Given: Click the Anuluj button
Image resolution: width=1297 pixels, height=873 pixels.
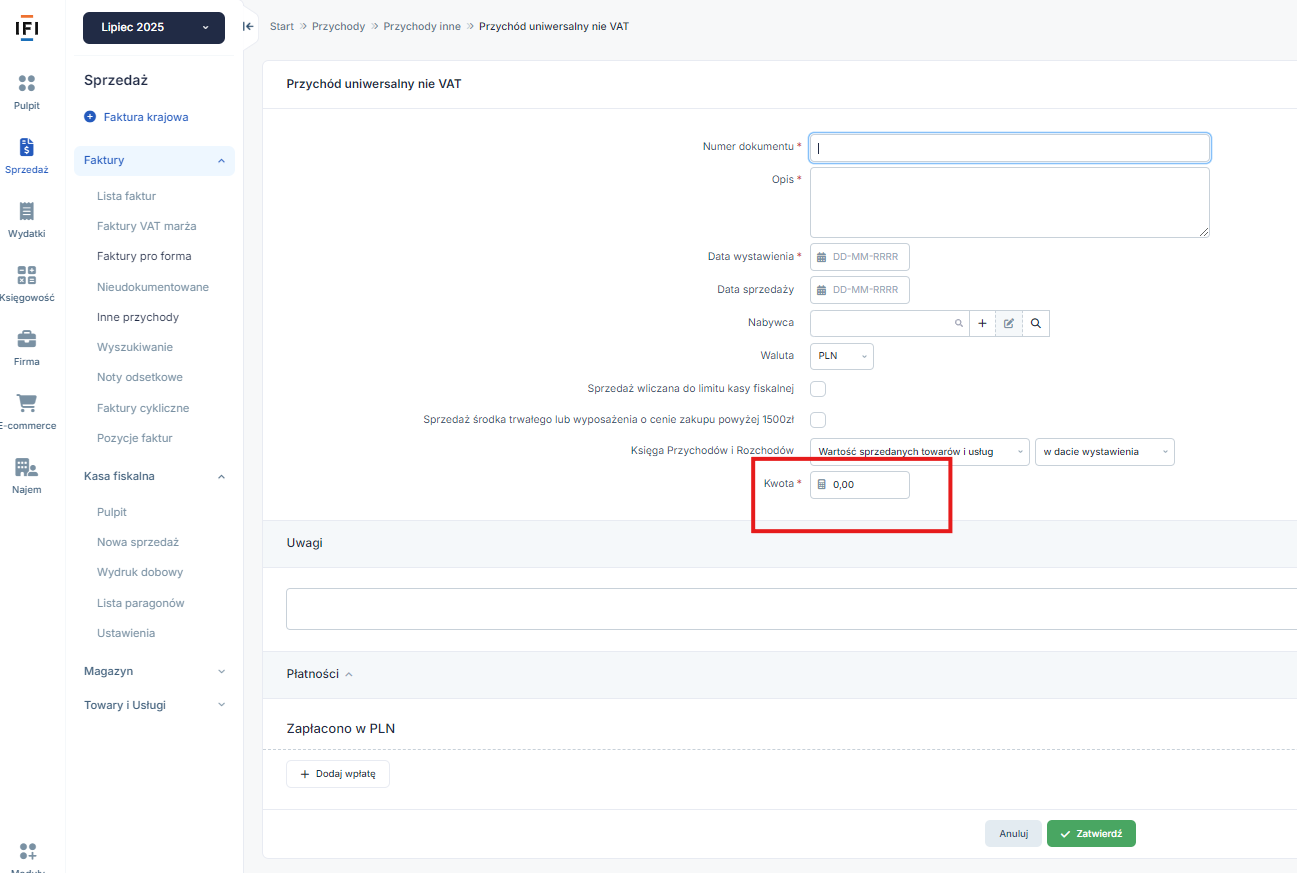Looking at the screenshot, I should tap(1014, 834).
